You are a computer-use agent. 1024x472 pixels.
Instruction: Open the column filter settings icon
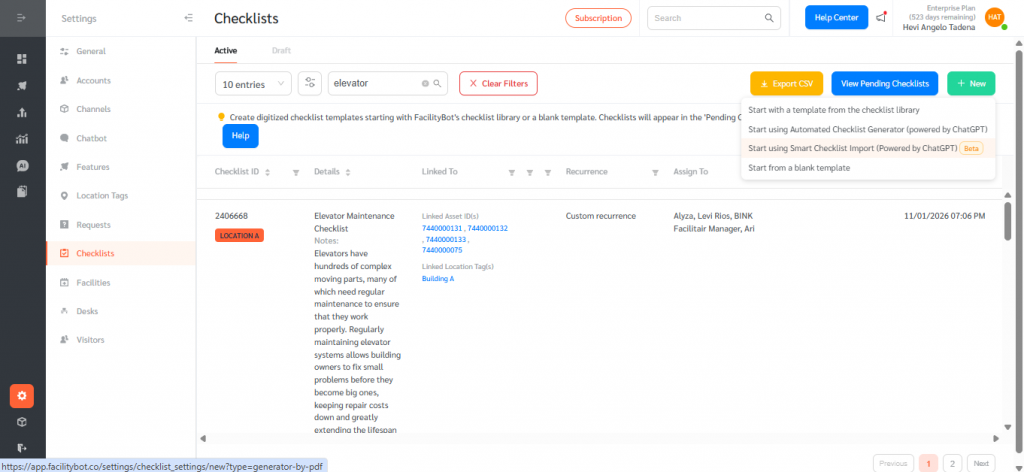pos(310,83)
